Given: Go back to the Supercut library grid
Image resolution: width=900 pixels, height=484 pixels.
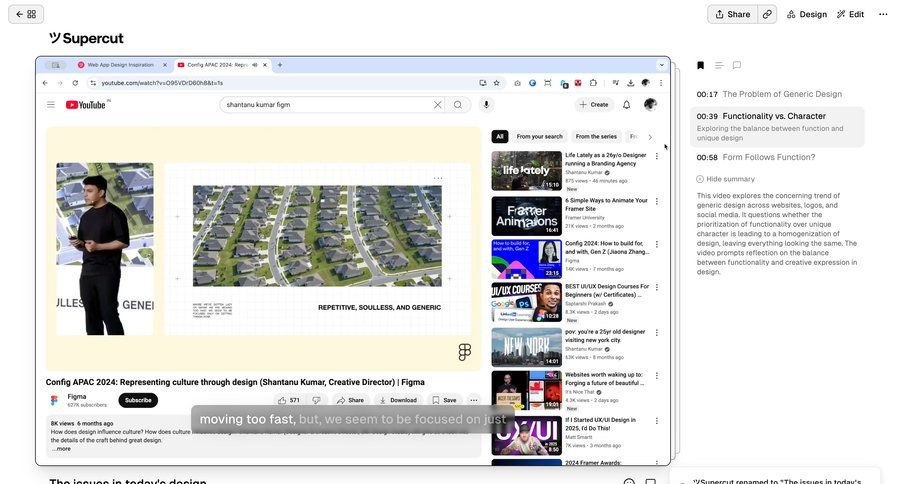Looking at the screenshot, I should (x=26, y=14).
